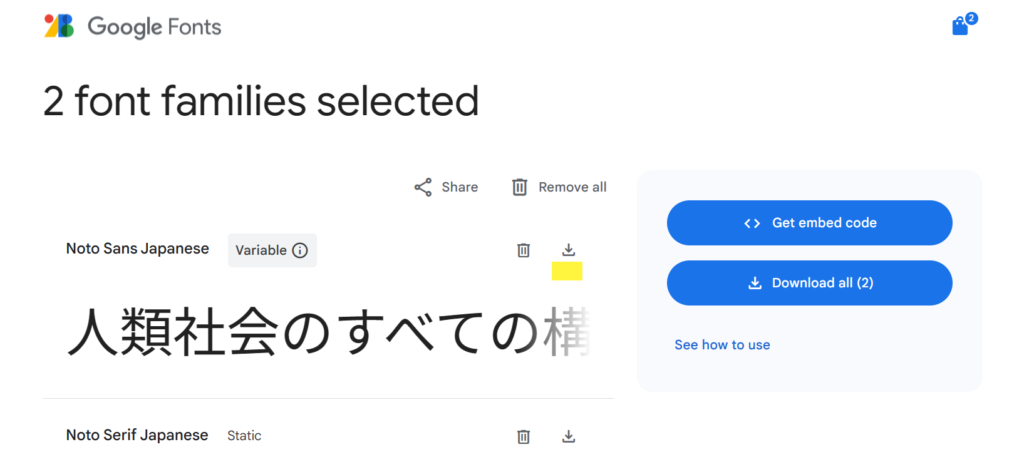1024x462 pixels.
Task: Click the Get embed code button
Action: pyautogui.click(x=809, y=223)
